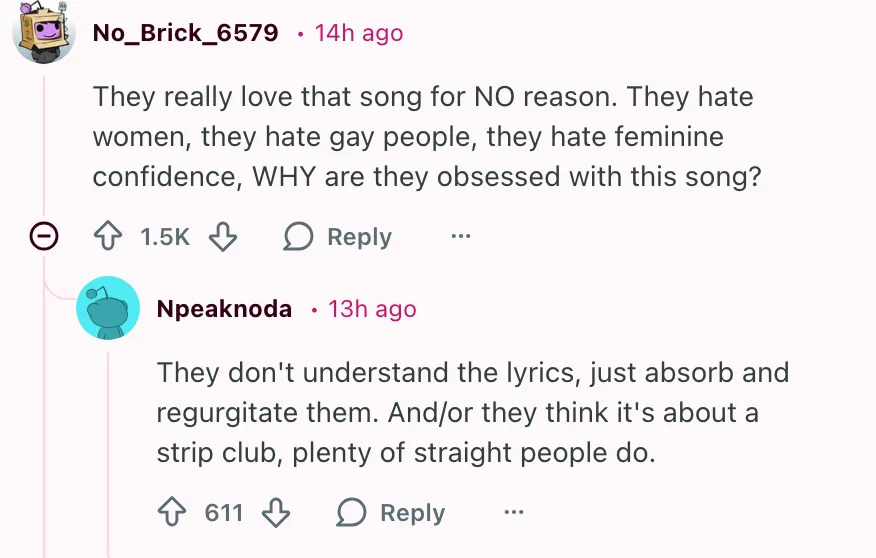Open the Npeaknoda username link
This screenshot has width=876, height=558.
click(x=224, y=309)
